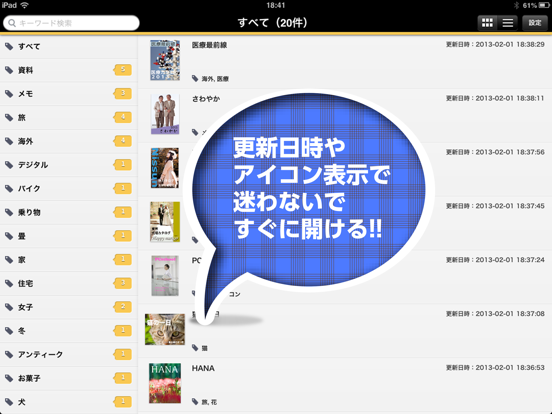Select the メモ tag
The height and width of the screenshot is (414, 552).
[69, 94]
